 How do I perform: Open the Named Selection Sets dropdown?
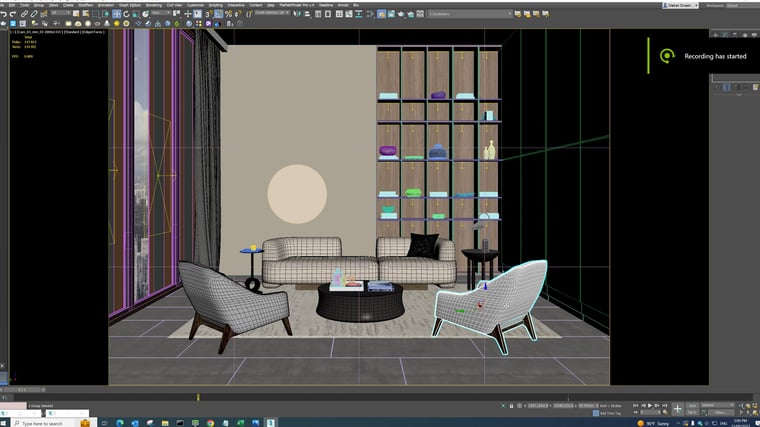(x=272, y=13)
